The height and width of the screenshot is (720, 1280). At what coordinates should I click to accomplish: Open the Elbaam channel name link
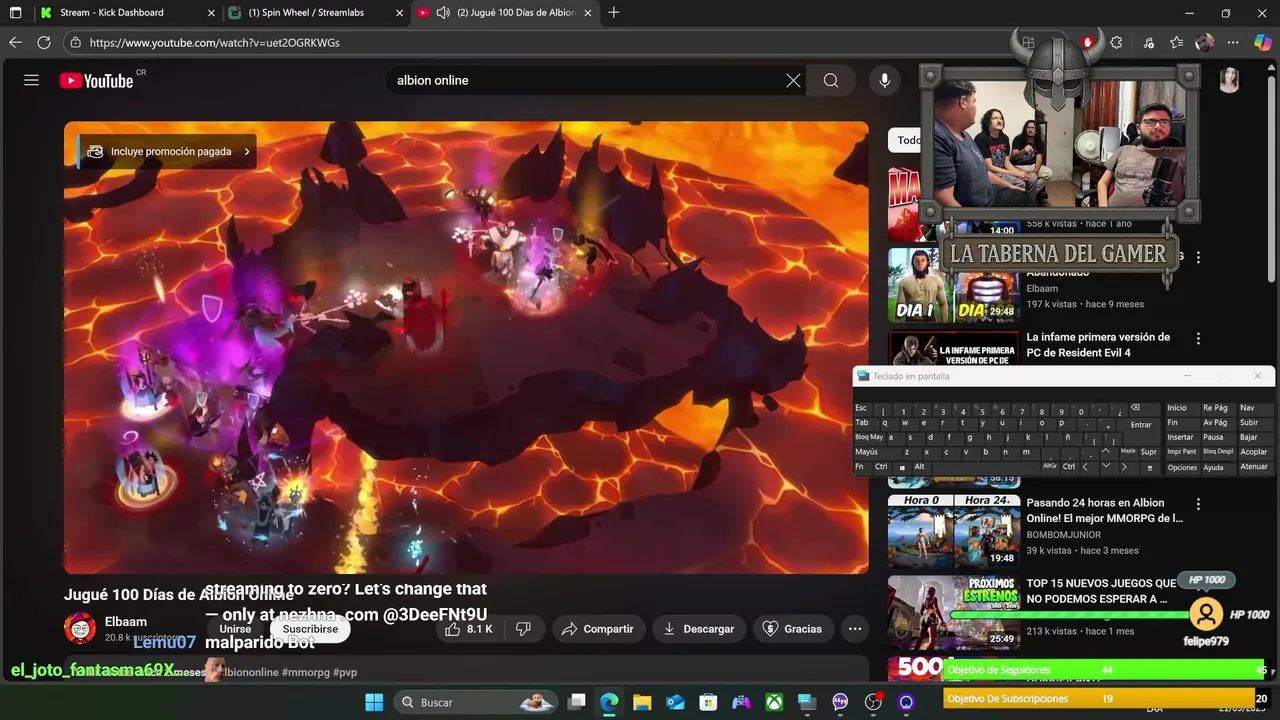(x=126, y=621)
